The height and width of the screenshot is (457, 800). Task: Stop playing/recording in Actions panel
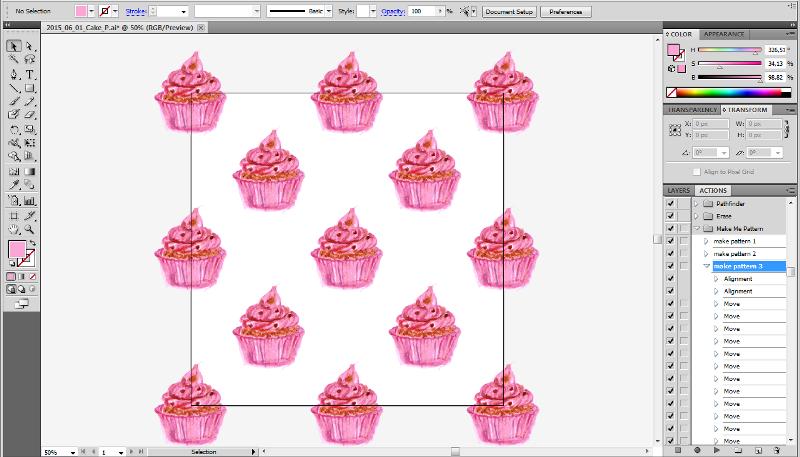click(x=678, y=450)
